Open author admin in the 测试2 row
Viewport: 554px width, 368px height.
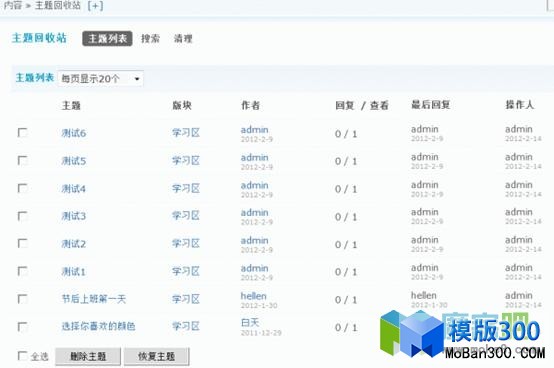pos(254,240)
